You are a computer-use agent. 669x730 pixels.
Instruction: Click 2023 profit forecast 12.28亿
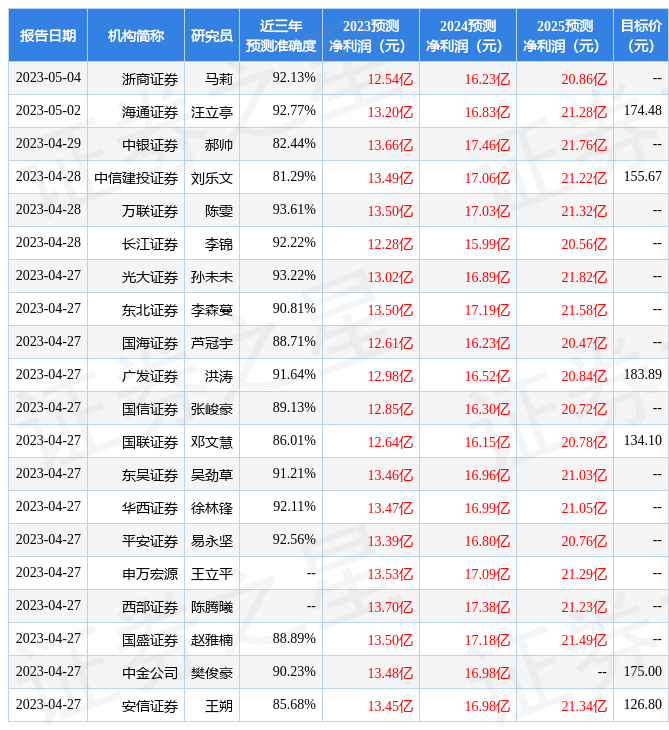390,244
